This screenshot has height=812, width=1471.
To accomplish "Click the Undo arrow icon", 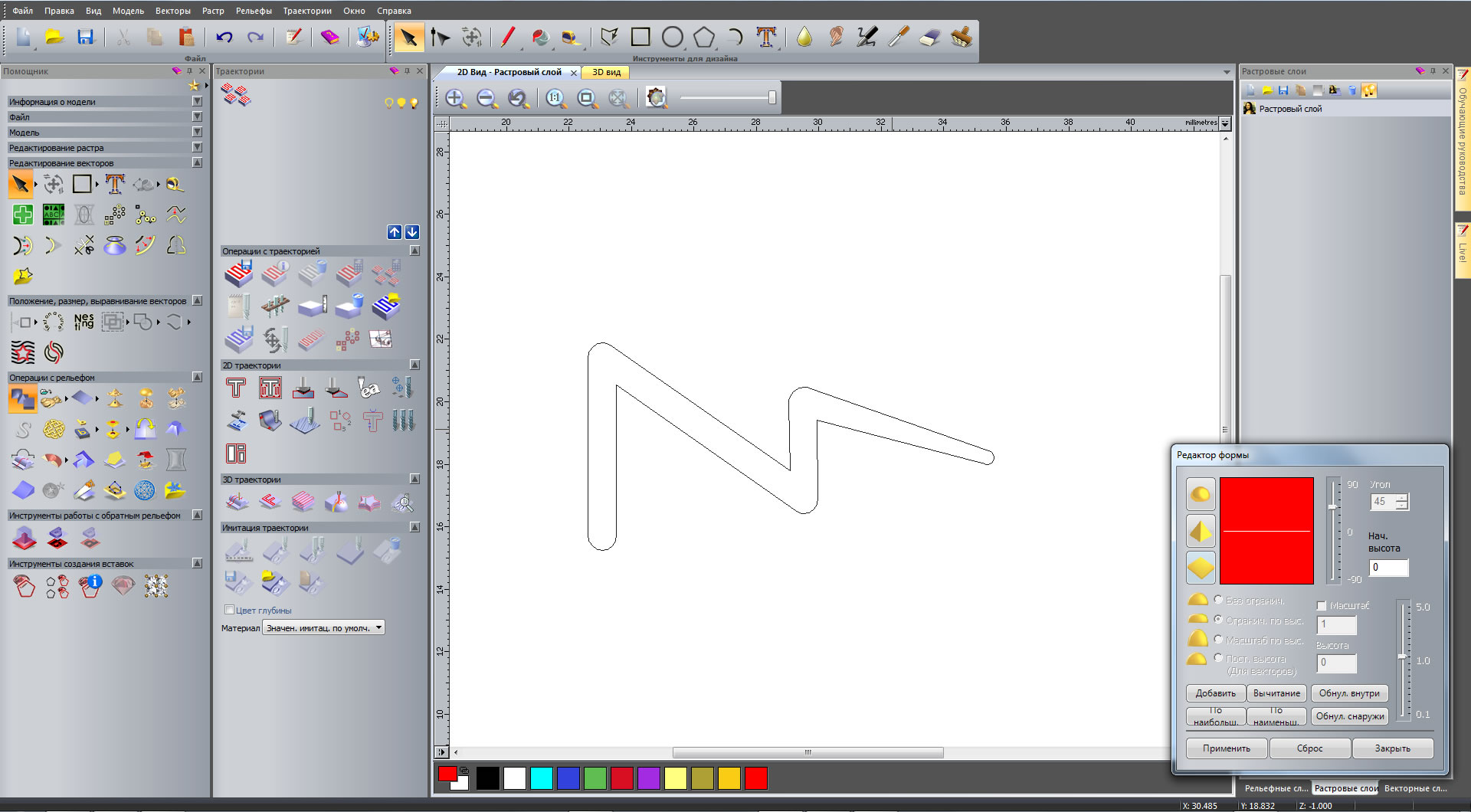I will [224, 37].
